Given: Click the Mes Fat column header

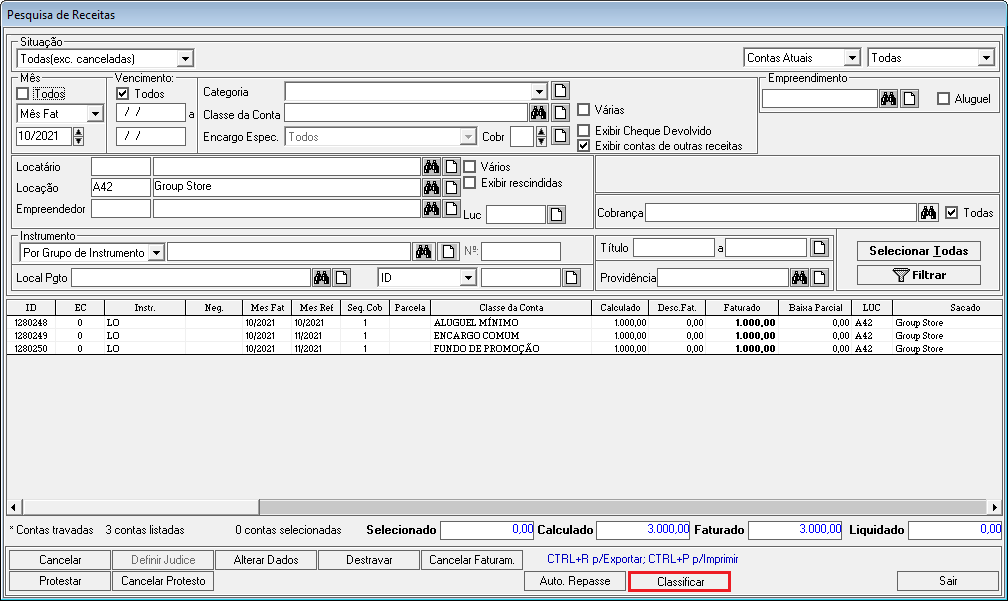Looking at the screenshot, I should coord(267,308).
